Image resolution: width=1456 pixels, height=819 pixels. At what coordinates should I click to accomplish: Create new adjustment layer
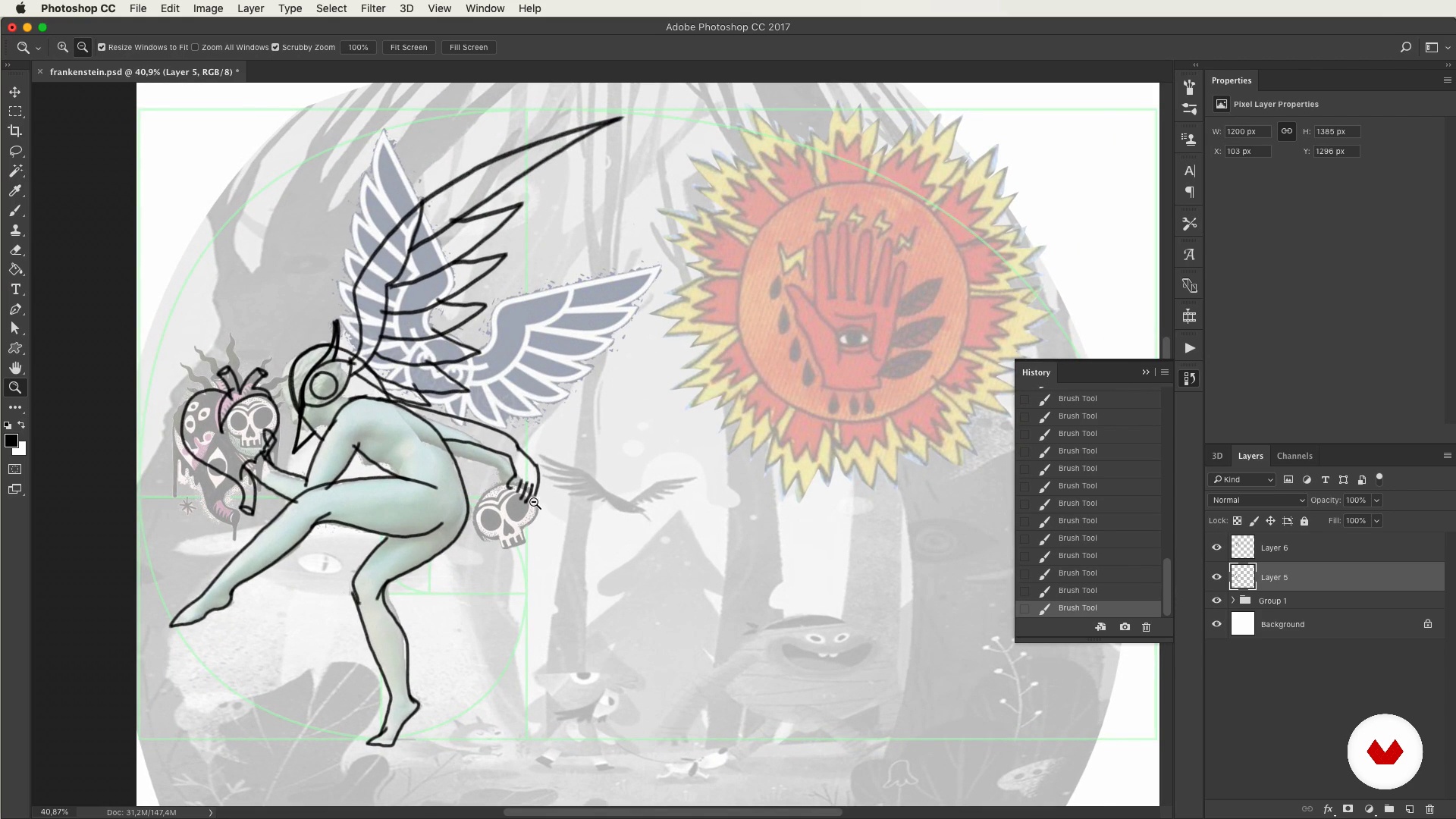tap(1369, 809)
